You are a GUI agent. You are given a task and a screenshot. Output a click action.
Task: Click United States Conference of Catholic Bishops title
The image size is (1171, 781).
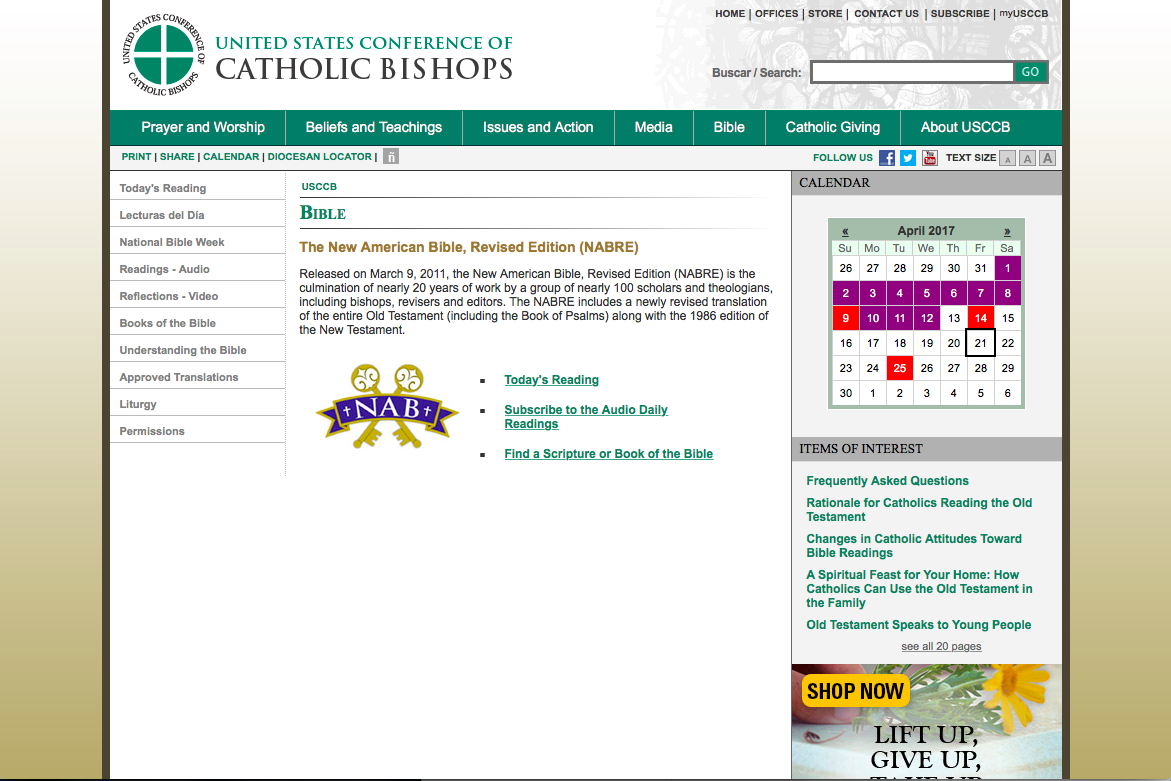[364, 57]
